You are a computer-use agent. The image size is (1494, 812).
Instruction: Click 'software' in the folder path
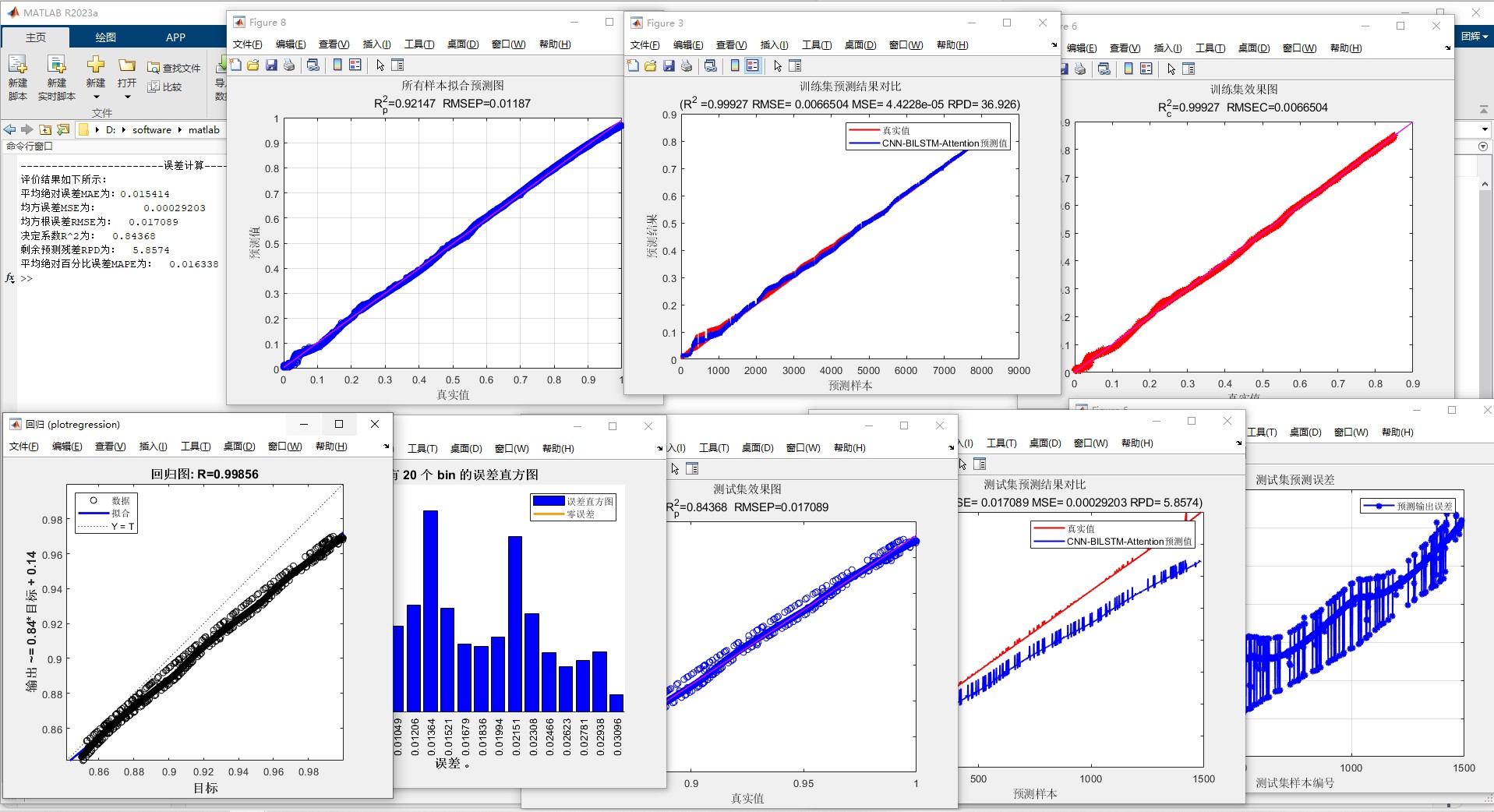pos(152,130)
